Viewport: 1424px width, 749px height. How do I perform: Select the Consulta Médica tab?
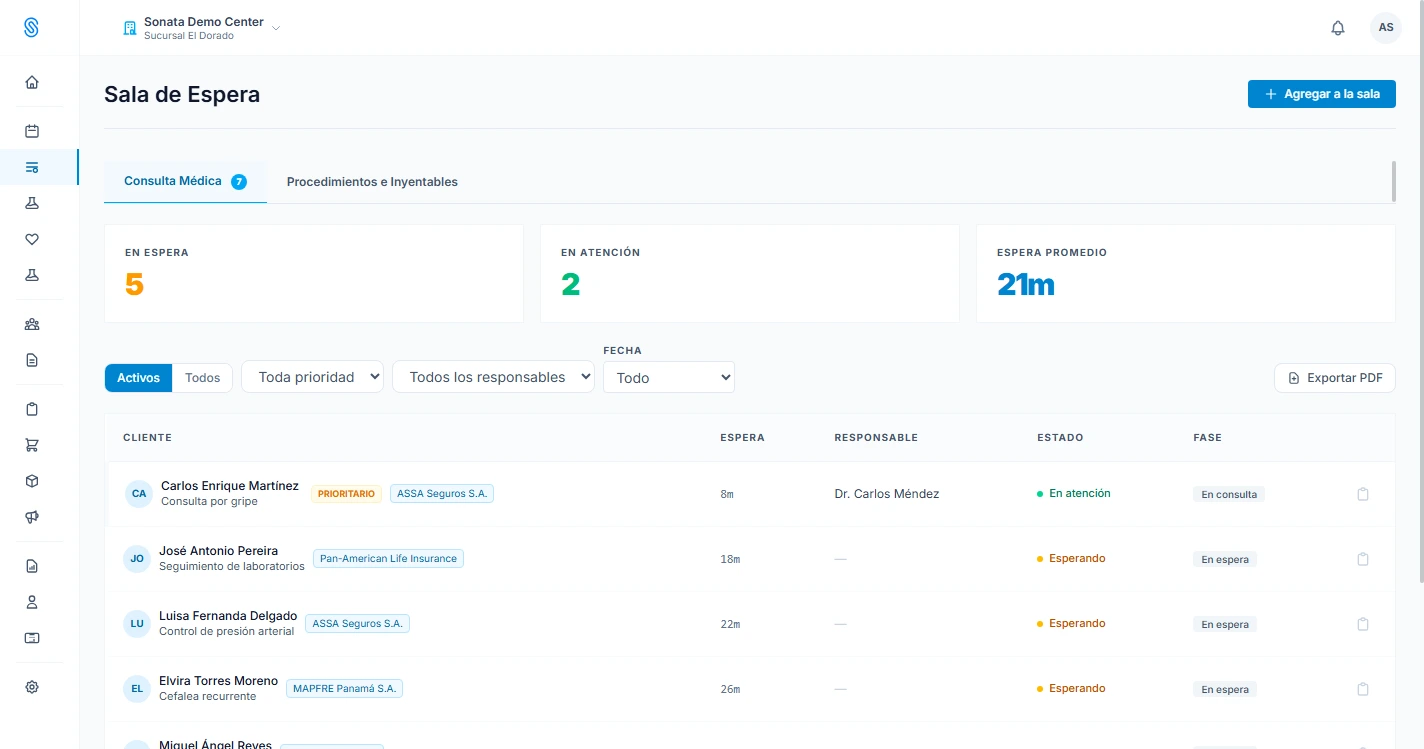point(185,182)
